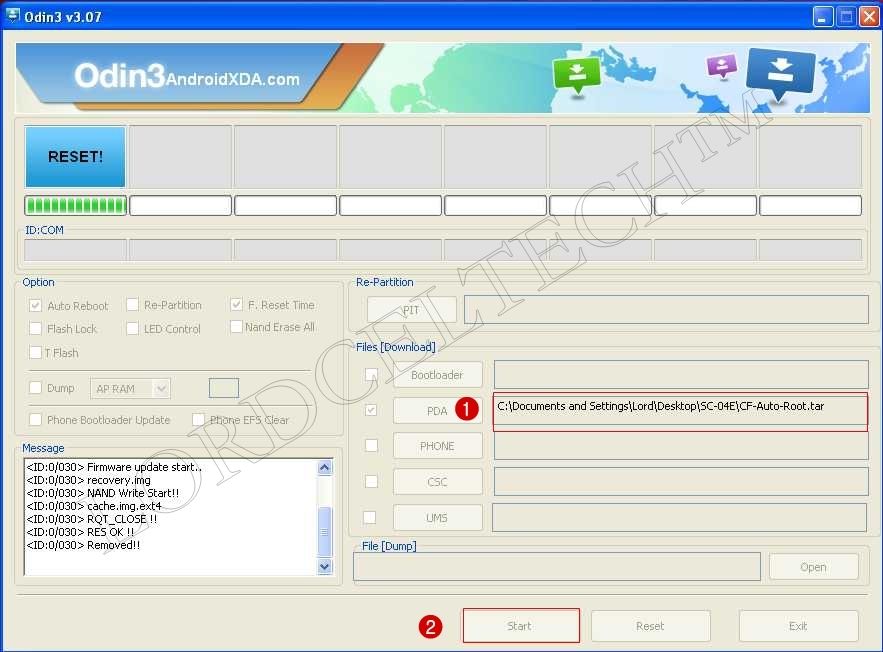Check the PHONE file checkbox
The image size is (883, 652).
pyautogui.click(x=371, y=445)
